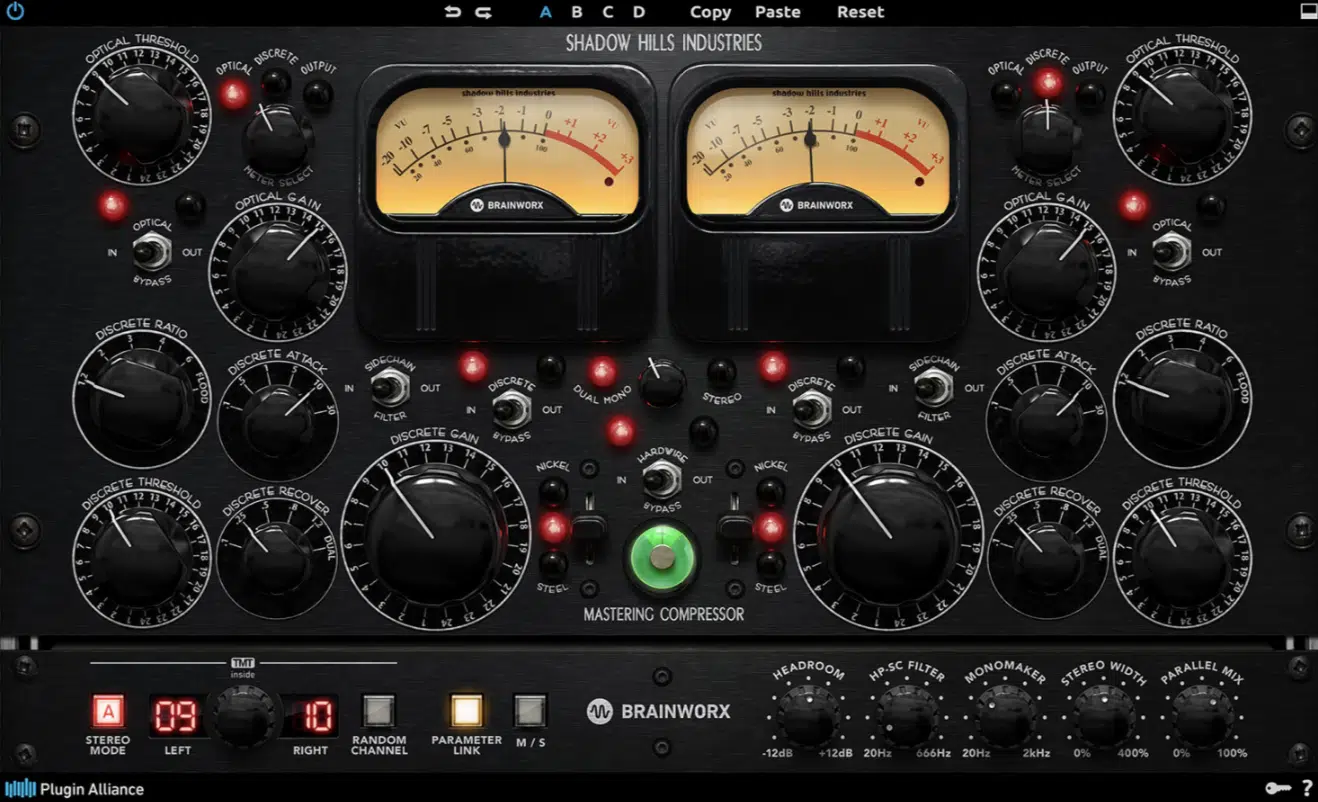Click the Stereo Width knob
This screenshot has height=802, width=1318.
pyautogui.click(x=1104, y=716)
